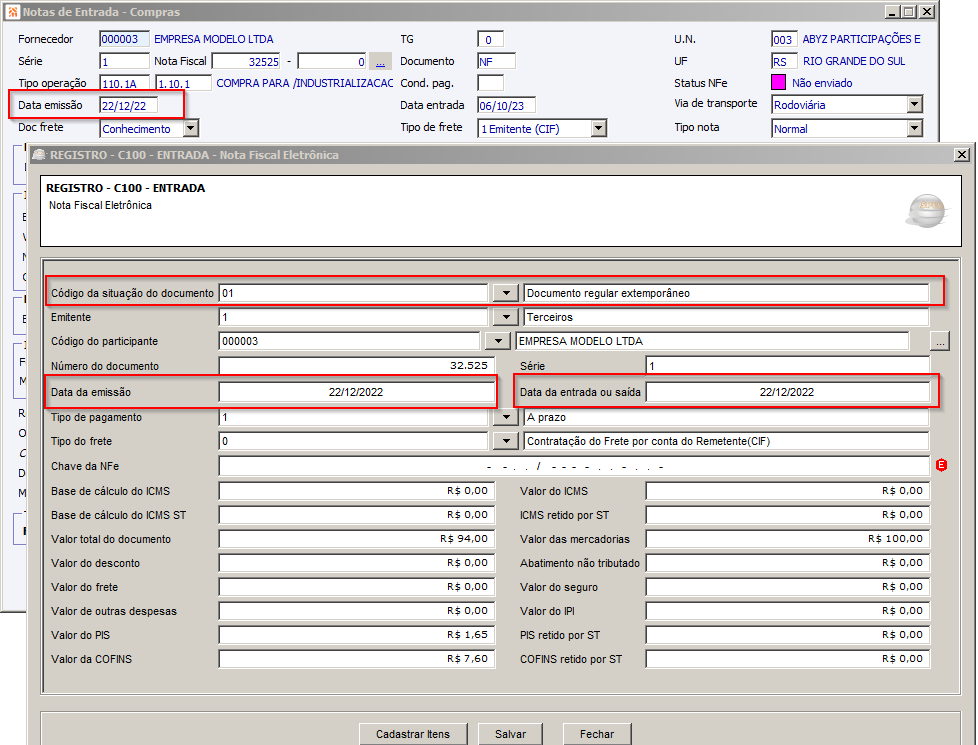Click the magenta Status NFe color indicator

(778, 82)
